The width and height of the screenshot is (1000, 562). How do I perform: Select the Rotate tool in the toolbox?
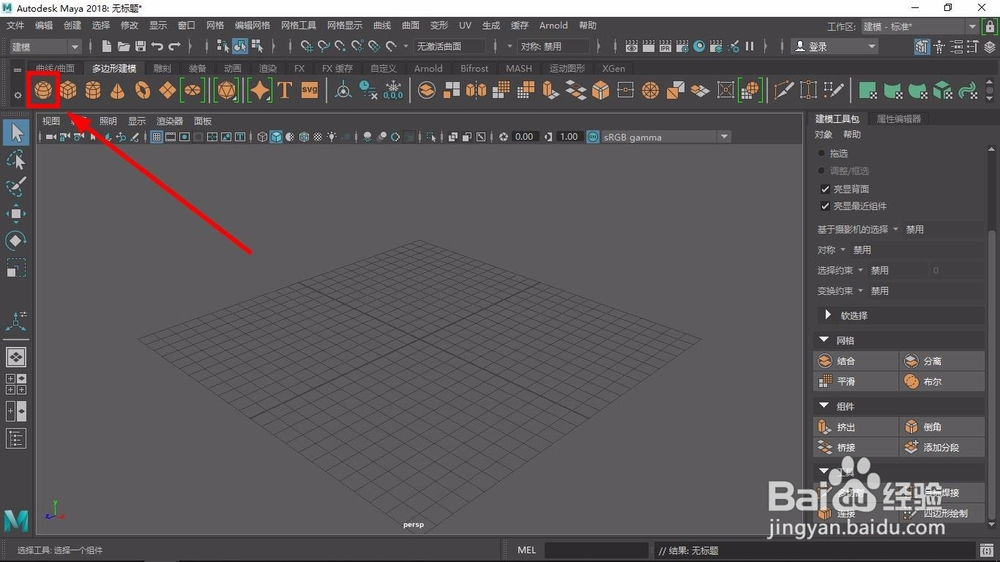pyautogui.click(x=16, y=240)
